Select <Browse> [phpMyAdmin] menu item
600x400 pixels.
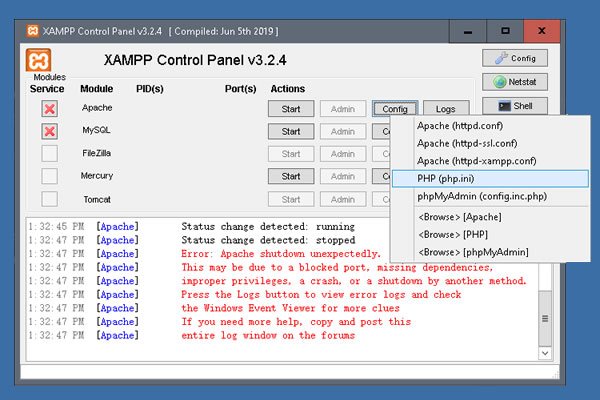[490, 252]
